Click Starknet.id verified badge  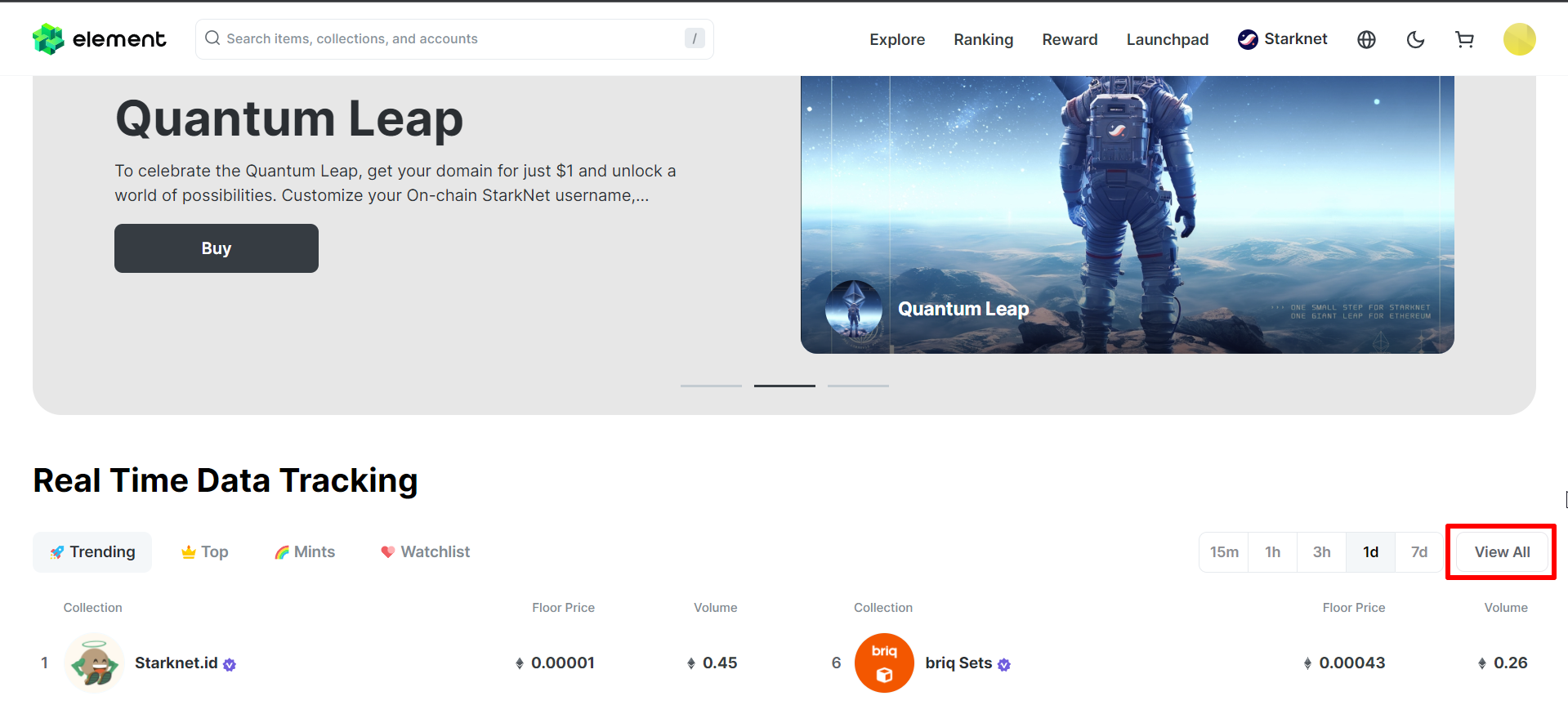(x=230, y=665)
